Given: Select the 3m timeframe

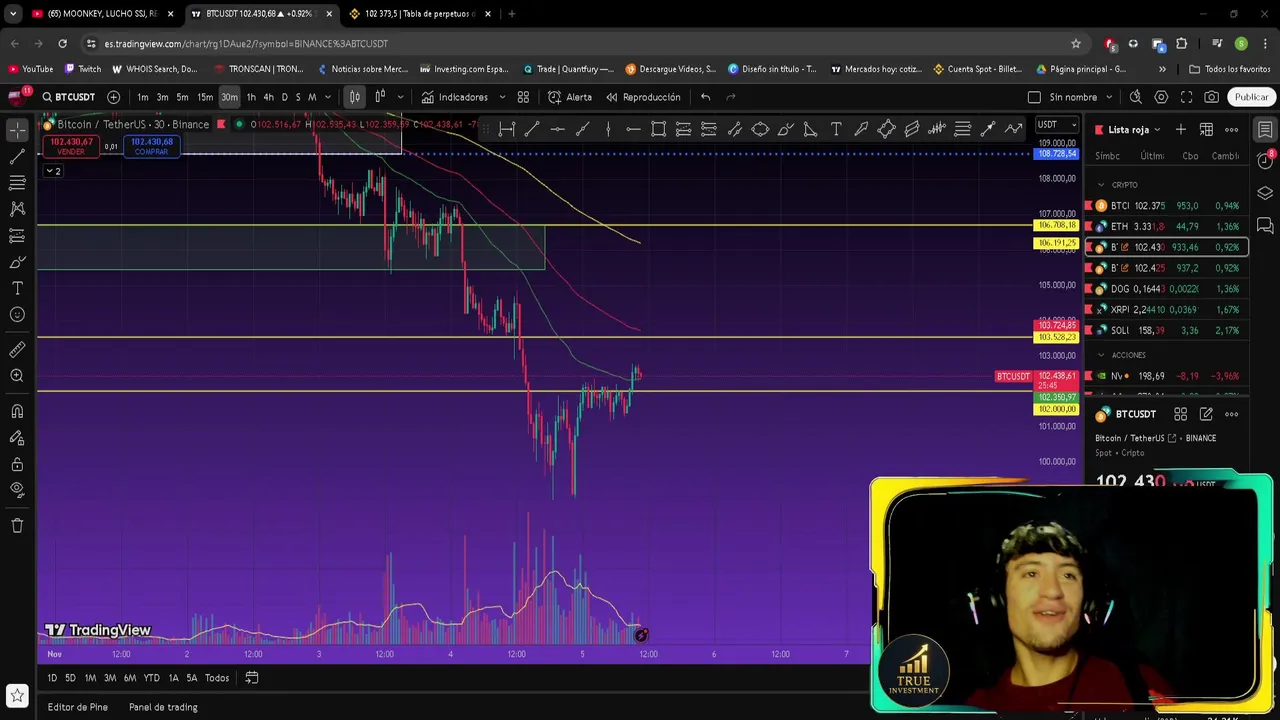Looking at the screenshot, I should pos(162,97).
